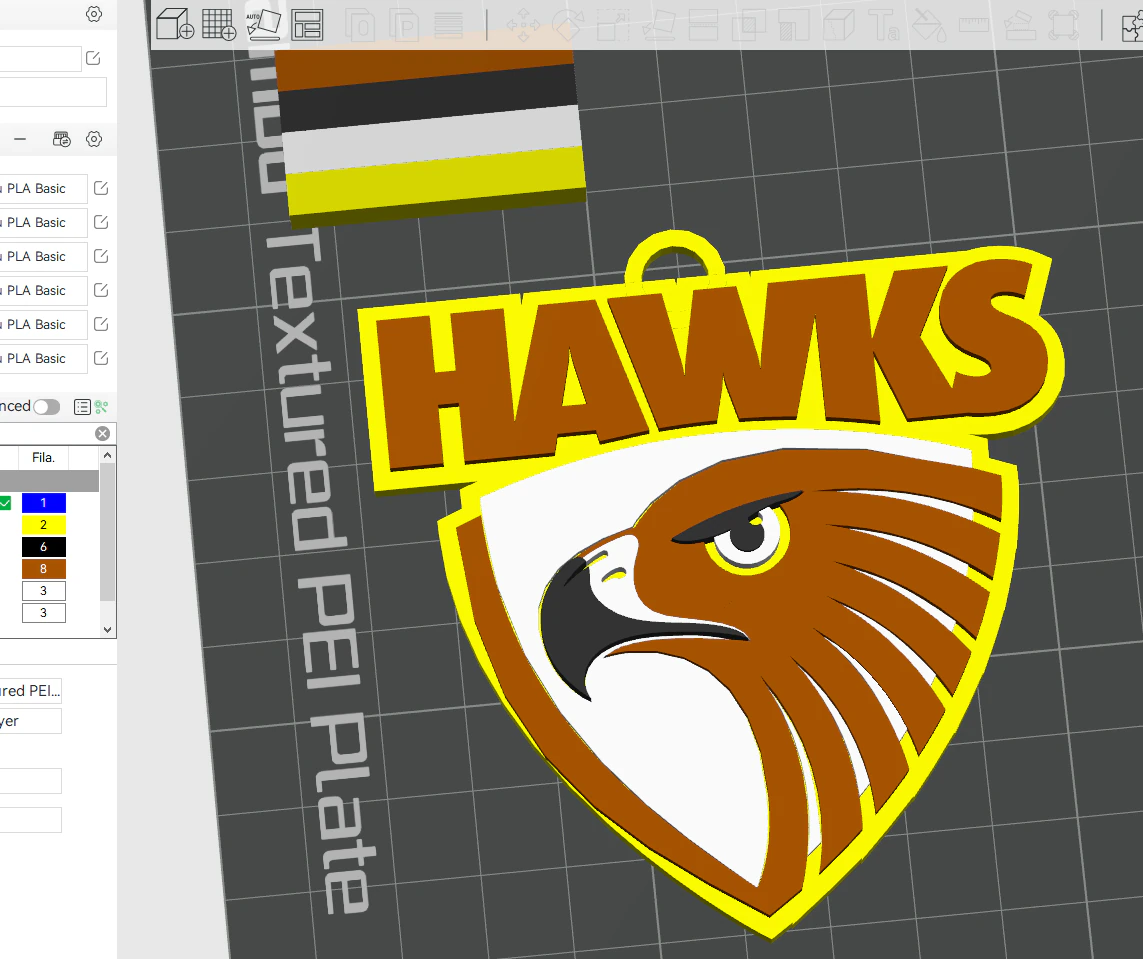The width and height of the screenshot is (1143, 959).
Task: Click the green compare presets icon
Action: coord(101,407)
